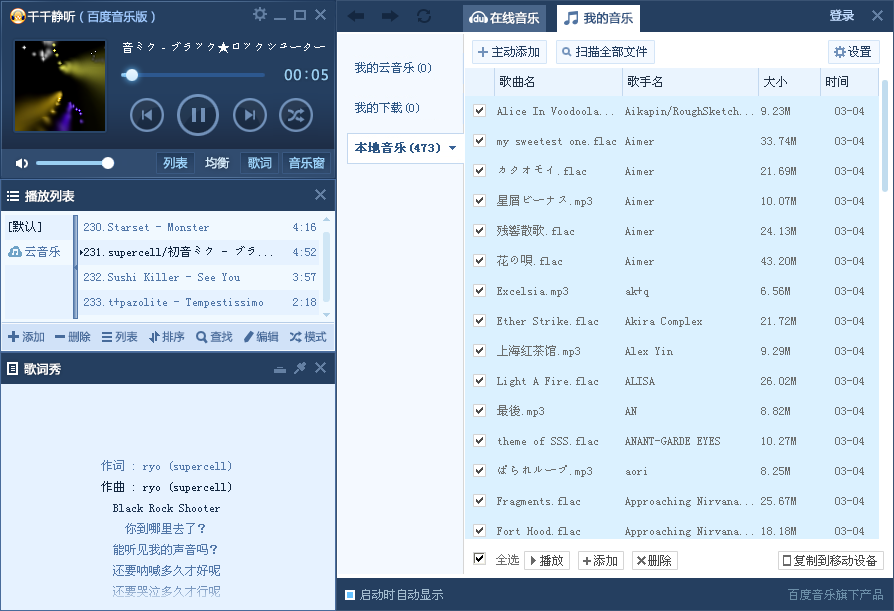Open the 排序 sort menu in playlist
894x611 pixels.
pyautogui.click(x=166, y=337)
